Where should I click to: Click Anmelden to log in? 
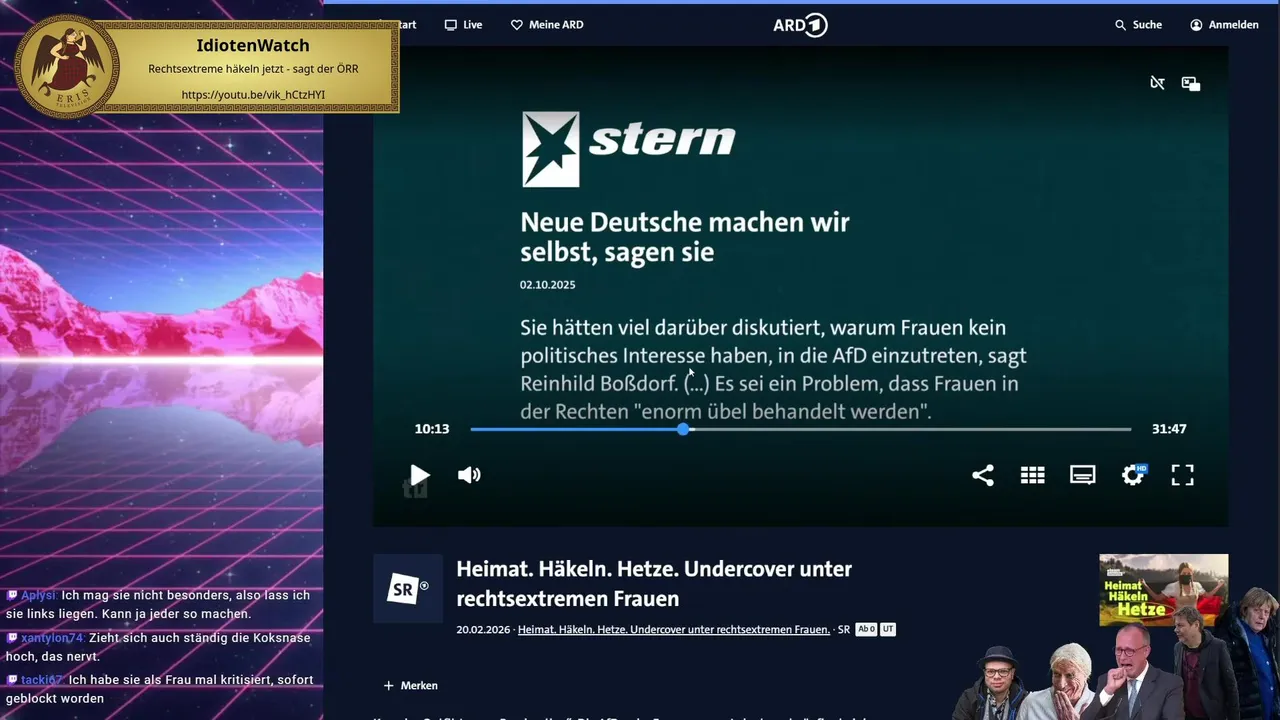[1224, 25]
